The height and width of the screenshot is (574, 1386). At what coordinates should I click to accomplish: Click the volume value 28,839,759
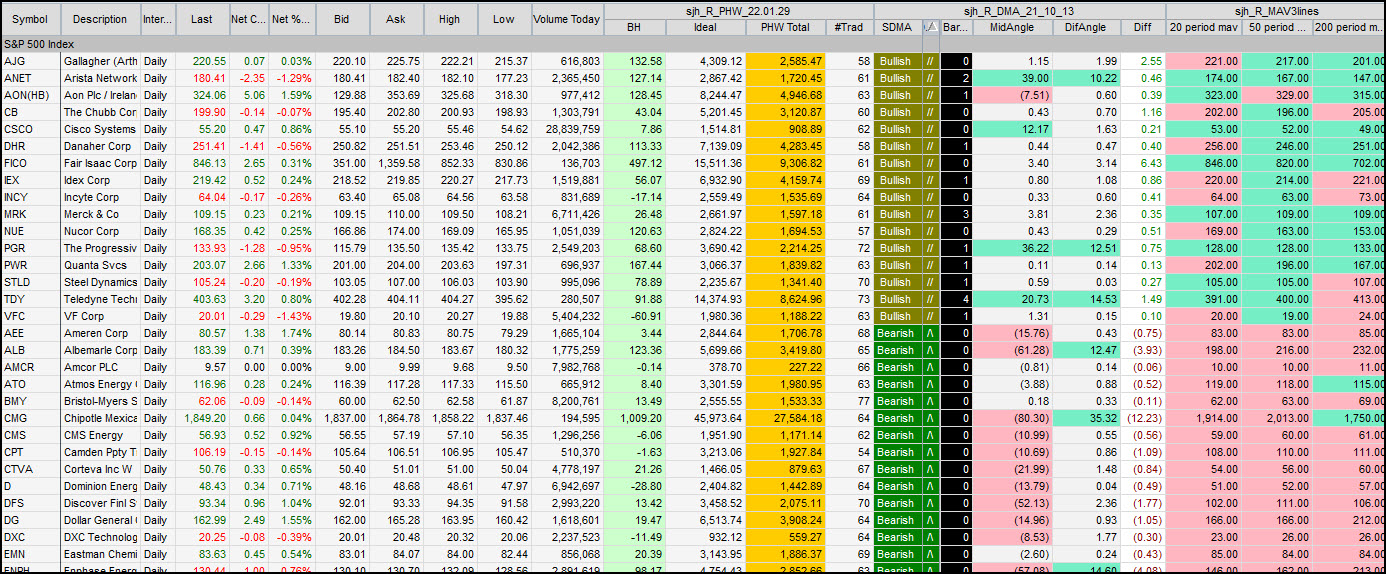567,129
